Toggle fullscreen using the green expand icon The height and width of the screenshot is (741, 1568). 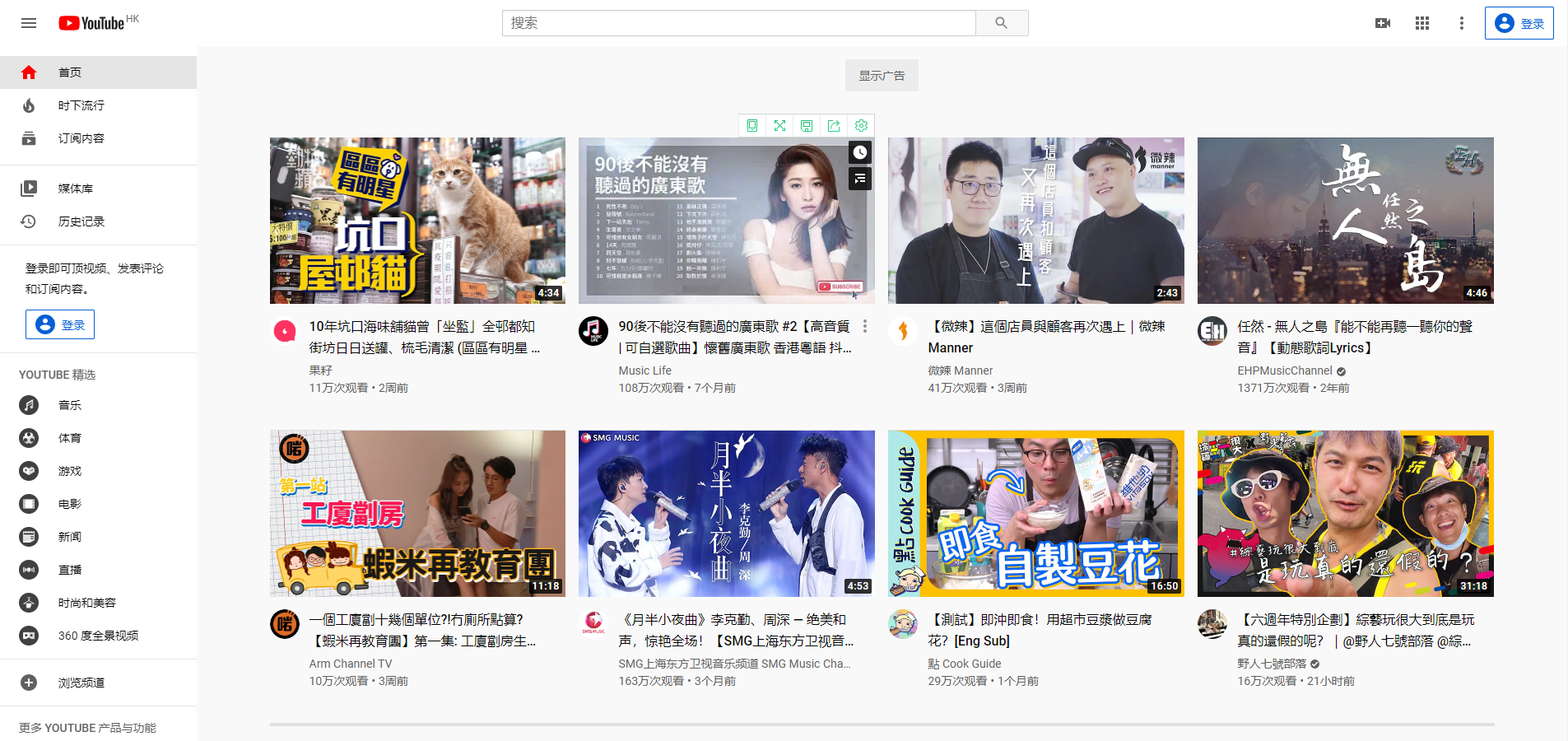tap(779, 125)
